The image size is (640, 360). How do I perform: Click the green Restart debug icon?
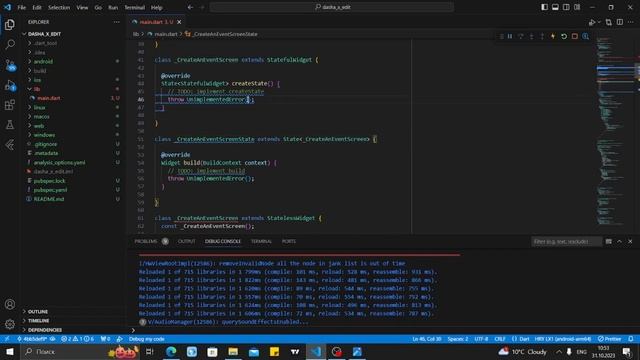pyautogui.click(x=564, y=36)
